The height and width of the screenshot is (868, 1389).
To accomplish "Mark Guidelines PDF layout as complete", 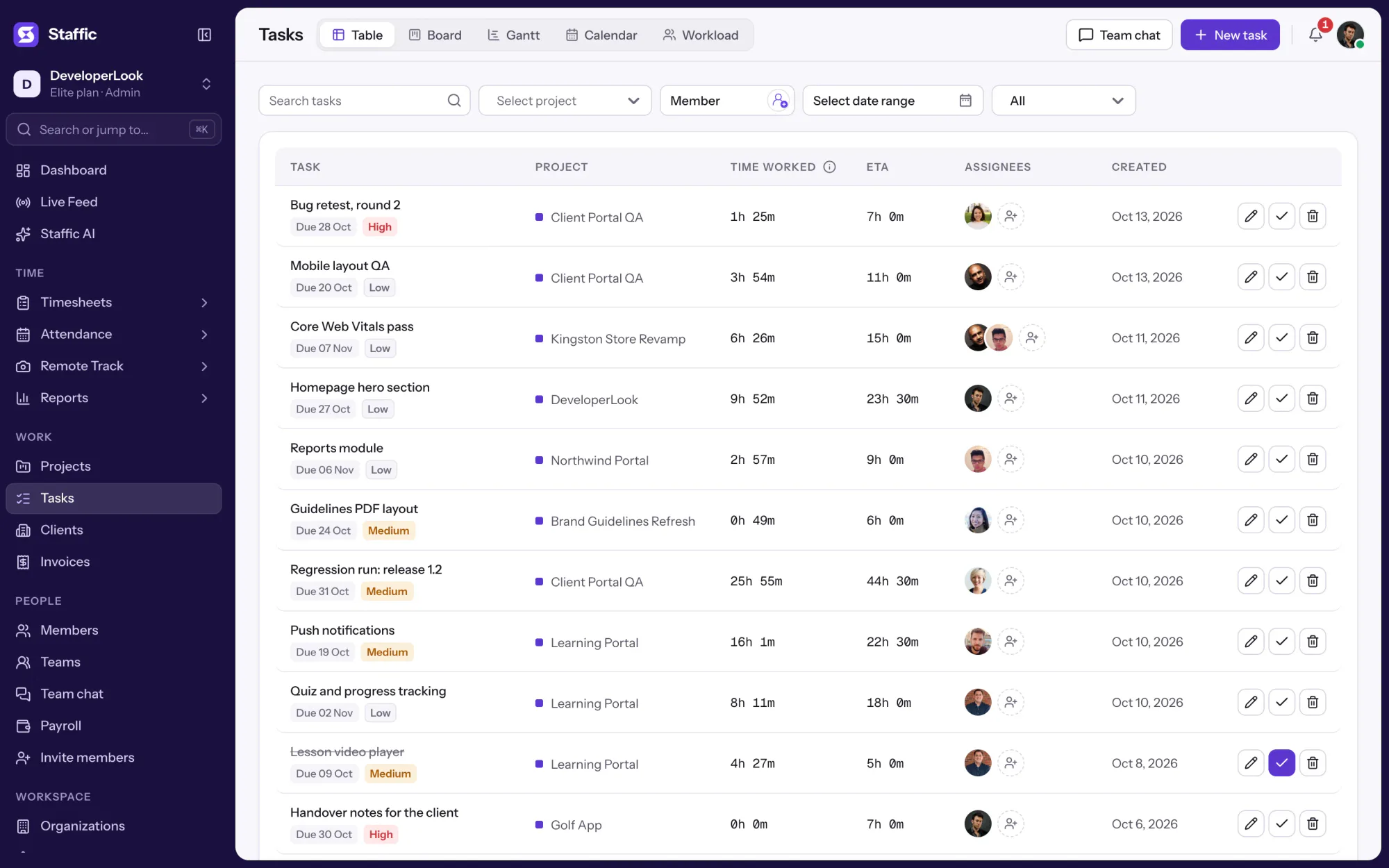I will (1282, 520).
